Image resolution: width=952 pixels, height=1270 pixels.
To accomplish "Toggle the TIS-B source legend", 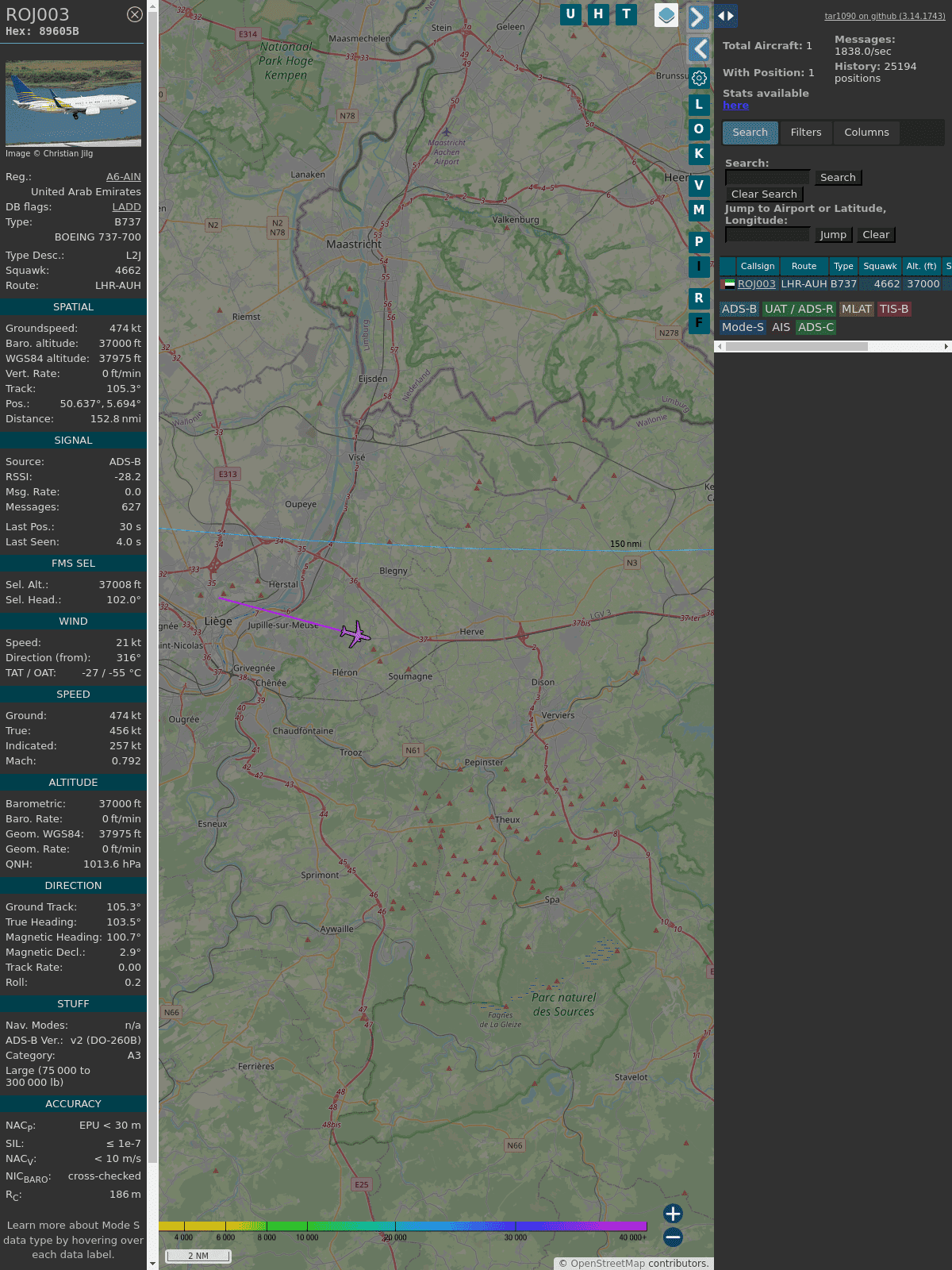I will click(x=894, y=310).
